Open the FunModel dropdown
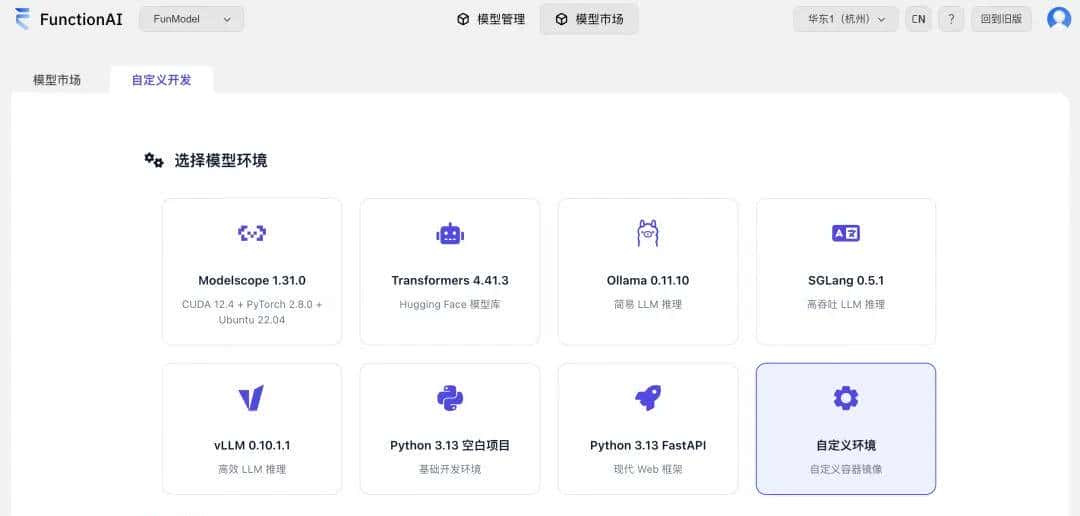Viewport: 1080px width, 516px height. click(191, 19)
